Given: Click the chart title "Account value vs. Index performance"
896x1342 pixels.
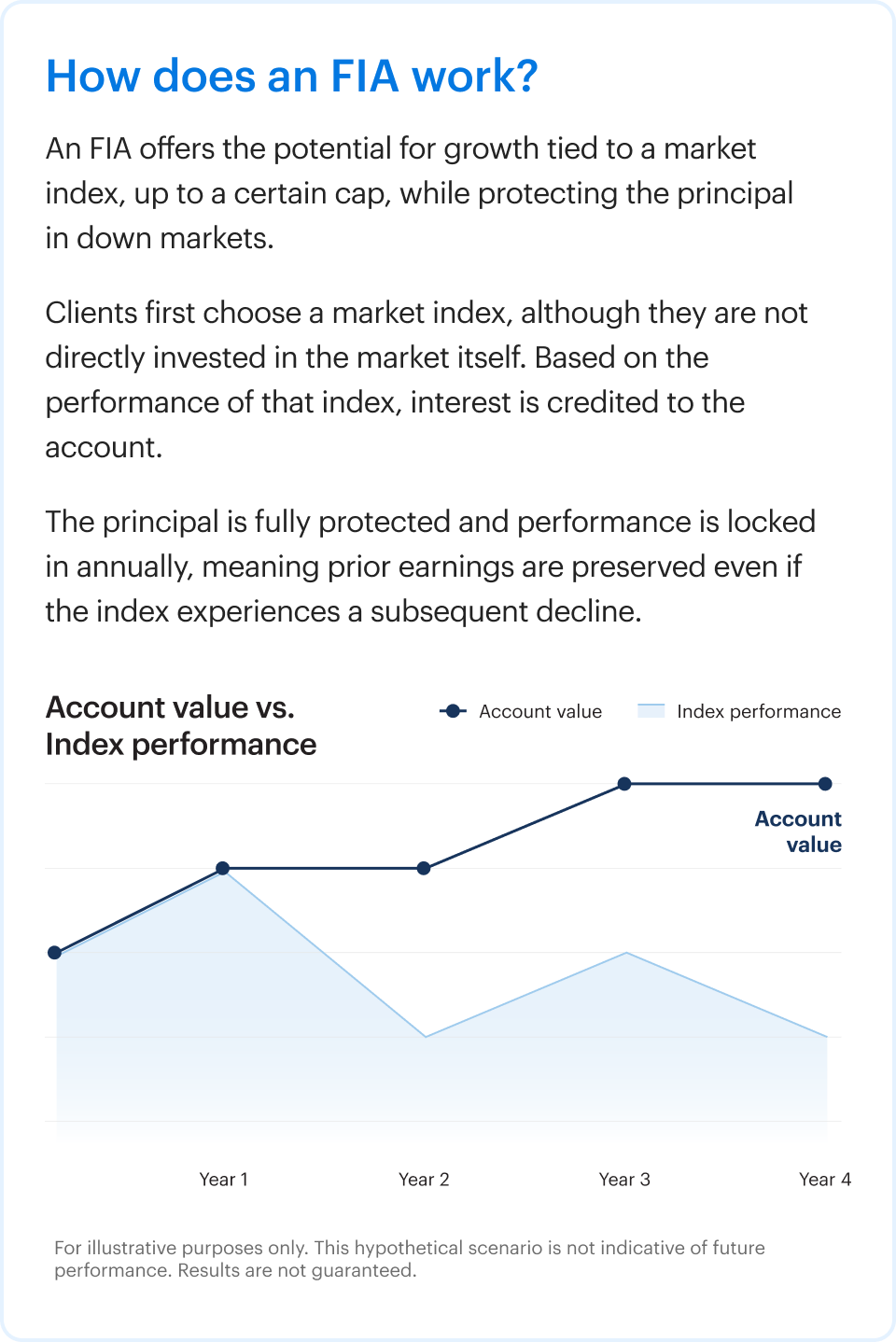Looking at the screenshot, I should 181,726.
